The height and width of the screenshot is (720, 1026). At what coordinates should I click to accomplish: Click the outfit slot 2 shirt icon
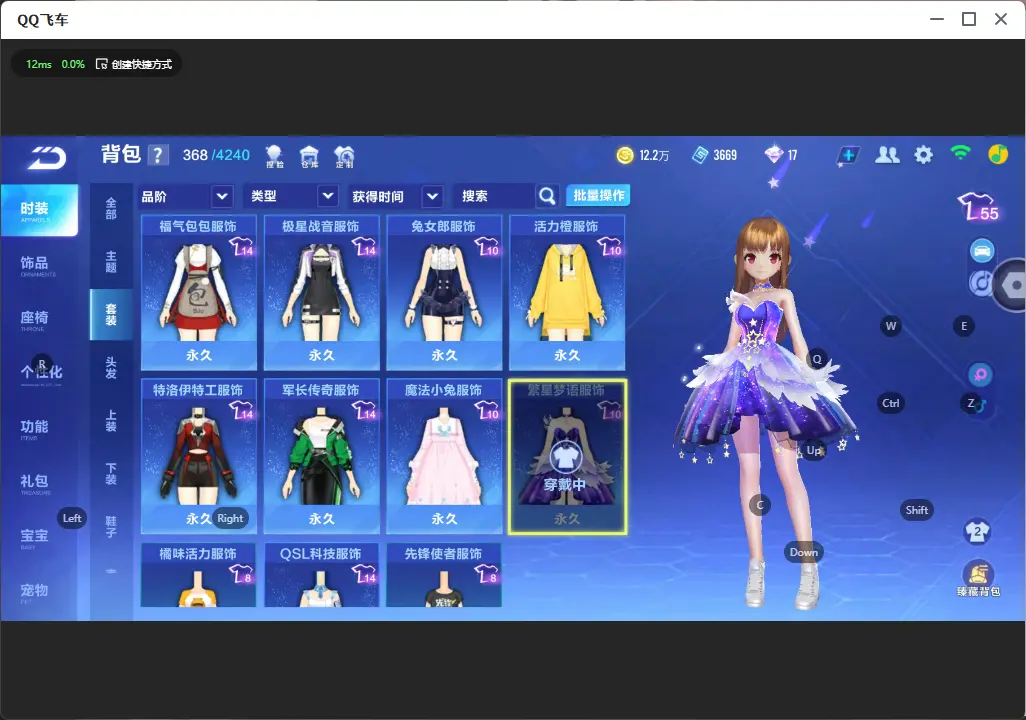tap(978, 531)
